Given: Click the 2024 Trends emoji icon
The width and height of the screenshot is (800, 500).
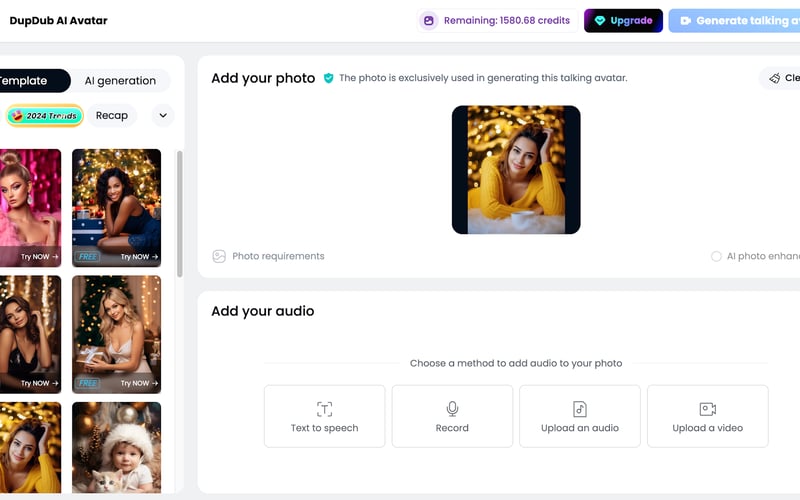Looking at the screenshot, I should coord(17,115).
